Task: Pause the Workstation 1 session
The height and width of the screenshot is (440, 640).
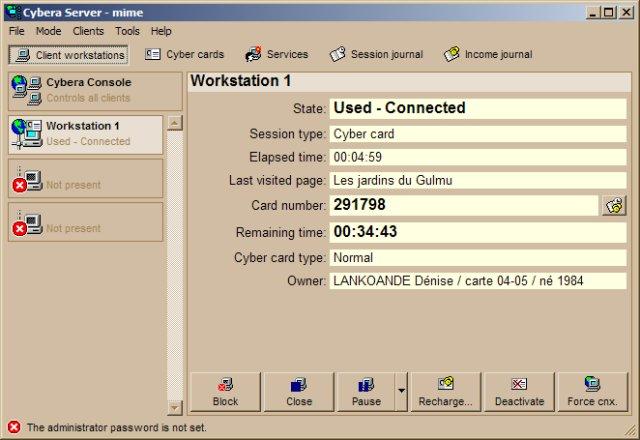Action: point(366,392)
